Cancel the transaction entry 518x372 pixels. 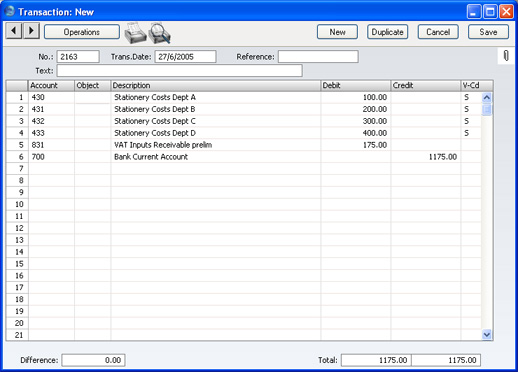(x=438, y=32)
